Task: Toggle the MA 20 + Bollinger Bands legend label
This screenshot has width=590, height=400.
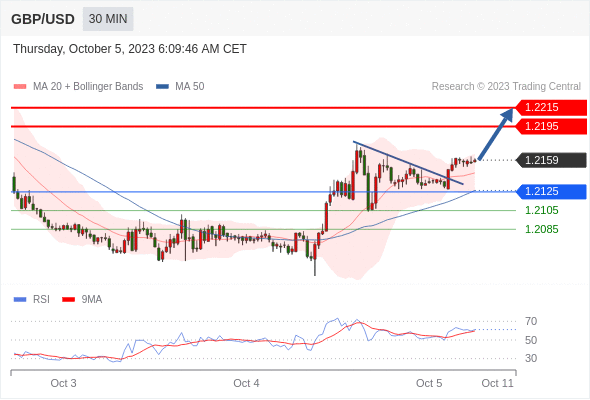Action: tap(88, 87)
